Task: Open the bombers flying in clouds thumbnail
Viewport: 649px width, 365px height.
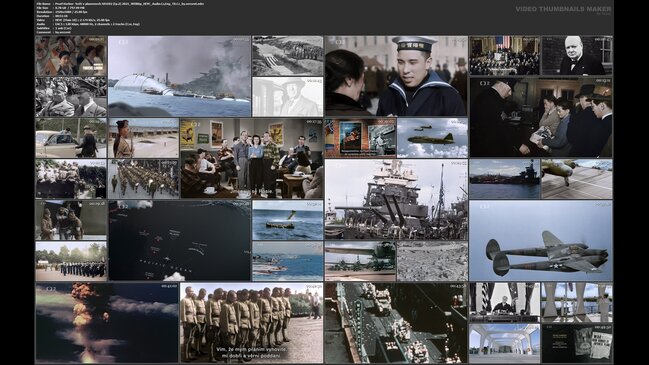Action: click(x=433, y=138)
